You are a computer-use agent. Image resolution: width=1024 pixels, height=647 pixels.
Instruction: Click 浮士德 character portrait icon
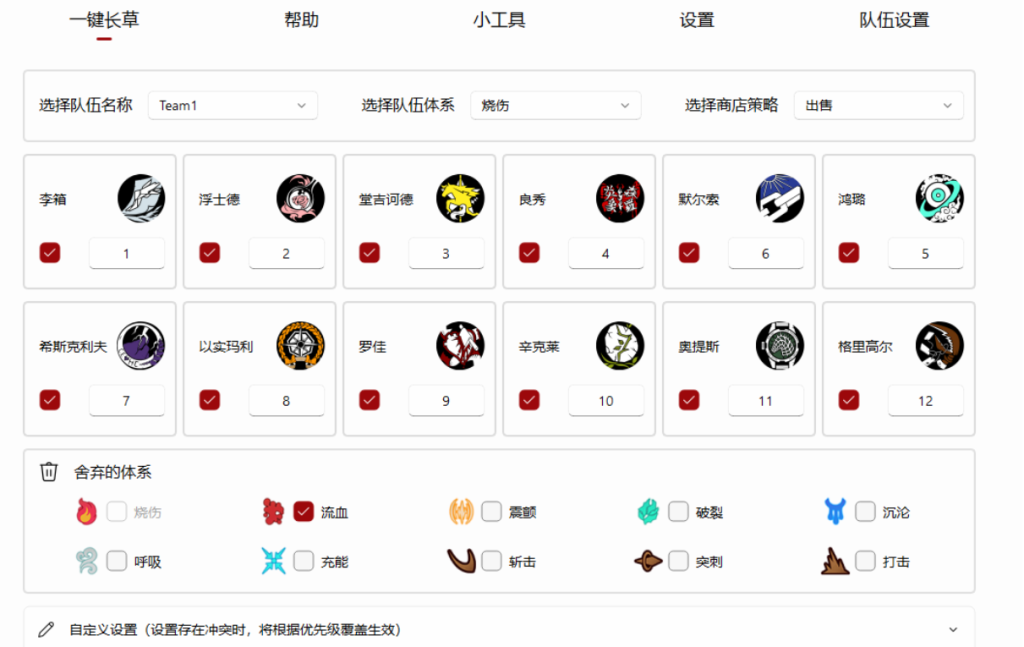(300, 199)
